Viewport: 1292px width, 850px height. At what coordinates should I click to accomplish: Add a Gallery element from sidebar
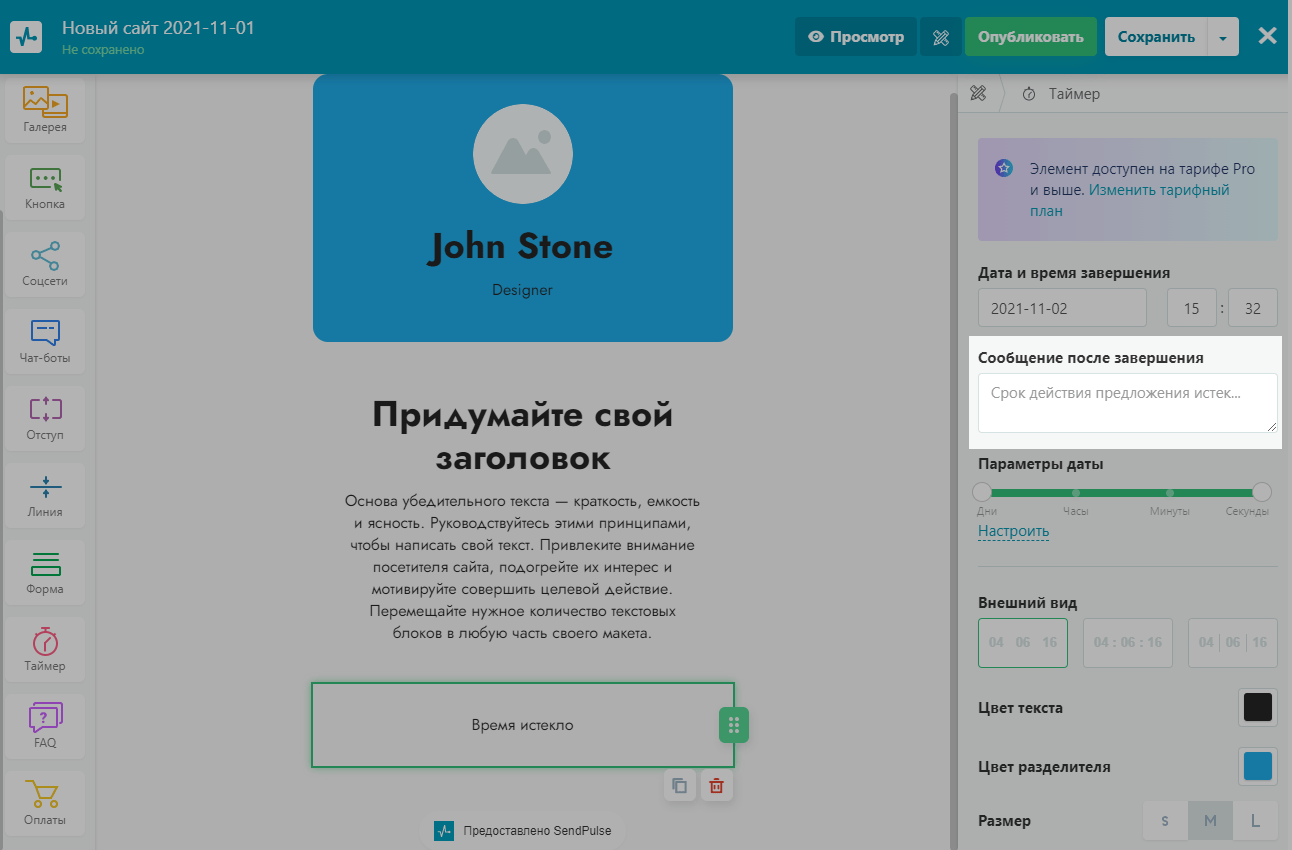tap(45, 110)
